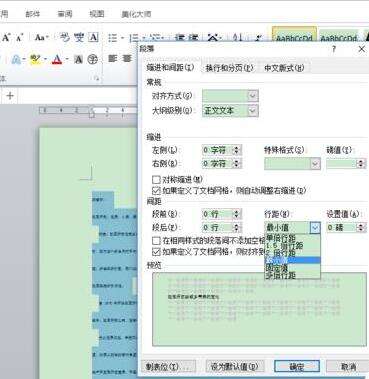Toggle 如果定义了文档网格 auto adjust right indent checkbox
The width and height of the screenshot is (369, 379).
tap(156, 190)
